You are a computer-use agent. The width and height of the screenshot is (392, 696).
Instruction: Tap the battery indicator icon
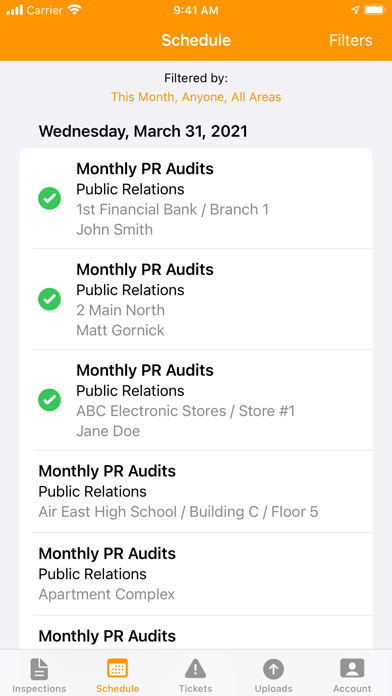point(375,10)
